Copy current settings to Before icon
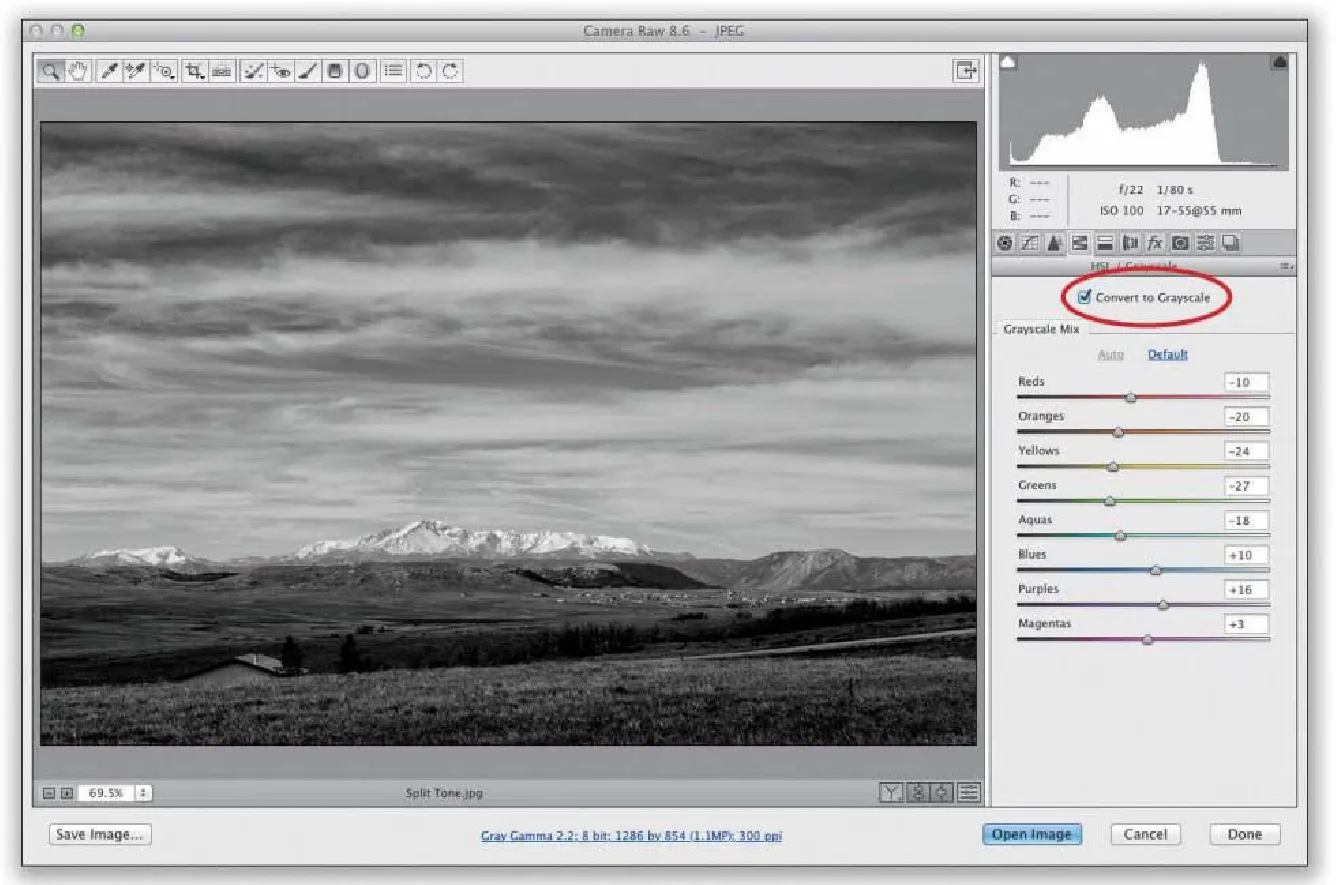The height and width of the screenshot is (885, 1336). coord(942,793)
